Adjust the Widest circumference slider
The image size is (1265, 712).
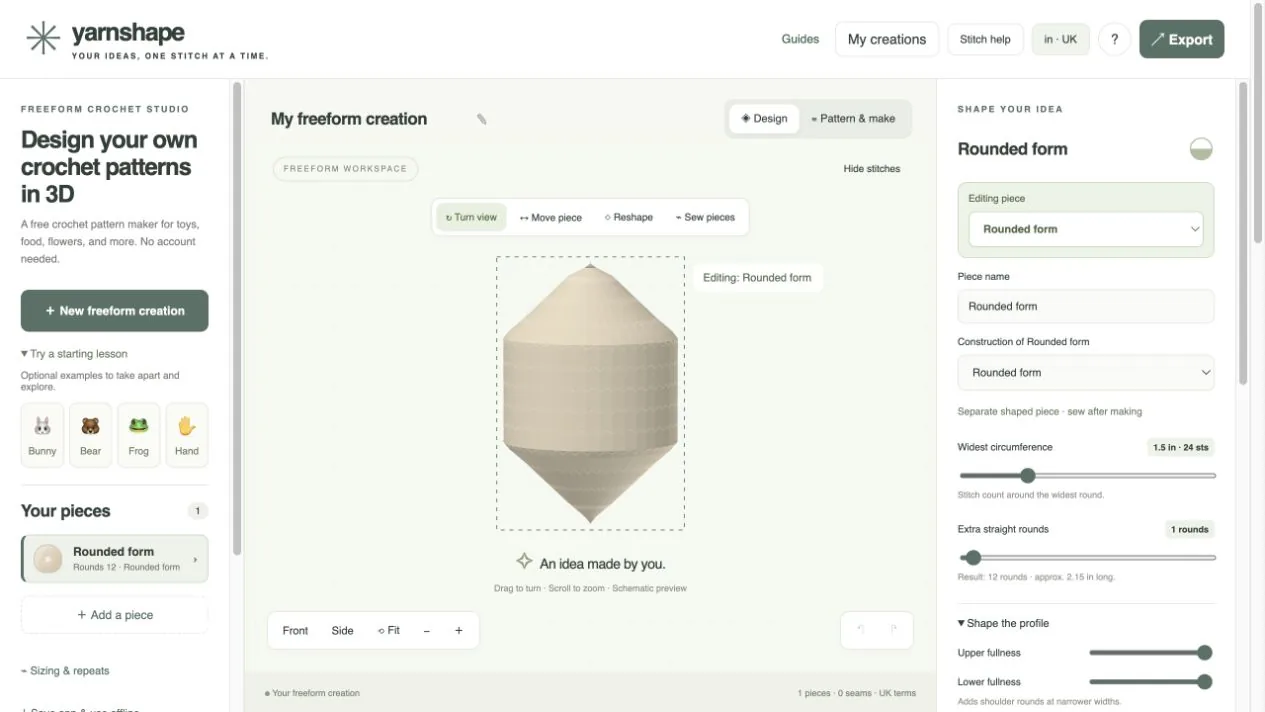pyautogui.click(x=1086, y=476)
